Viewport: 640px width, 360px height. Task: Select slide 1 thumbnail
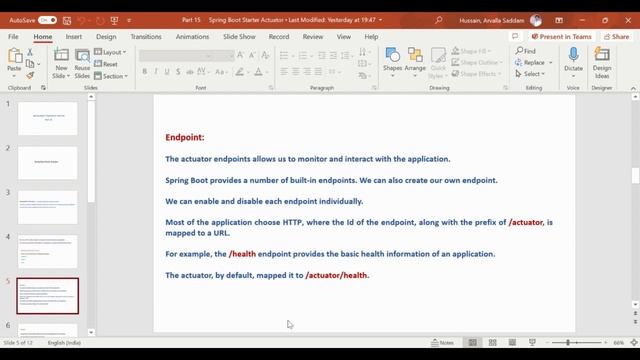[x=48, y=119]
